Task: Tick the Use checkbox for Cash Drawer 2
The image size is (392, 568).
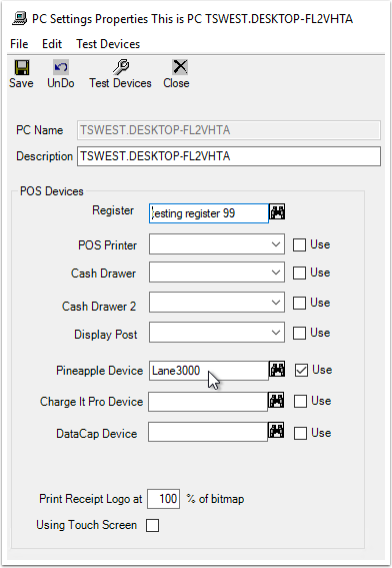Action: click(299, 303)
